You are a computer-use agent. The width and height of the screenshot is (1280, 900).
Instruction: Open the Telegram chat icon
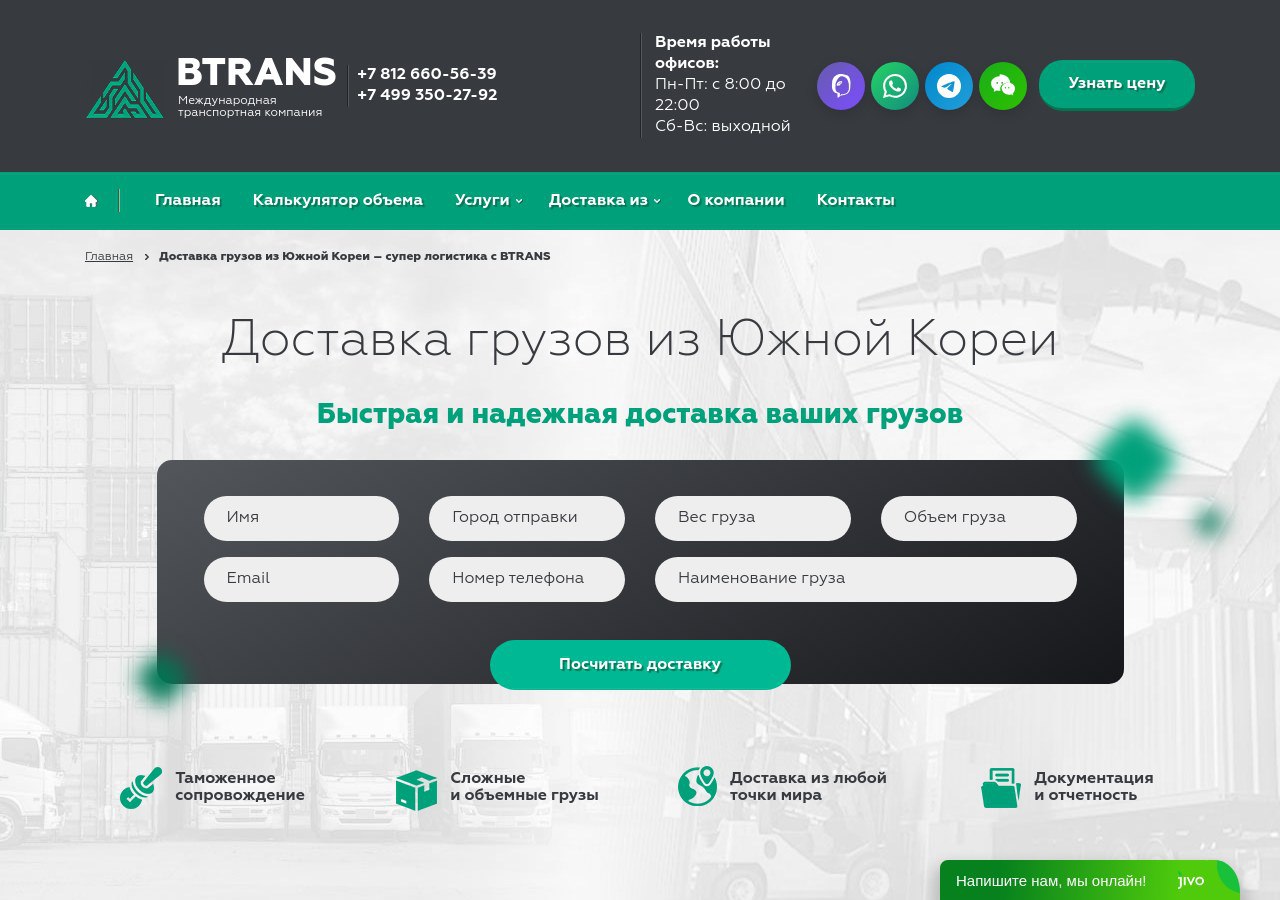(948, 86)
